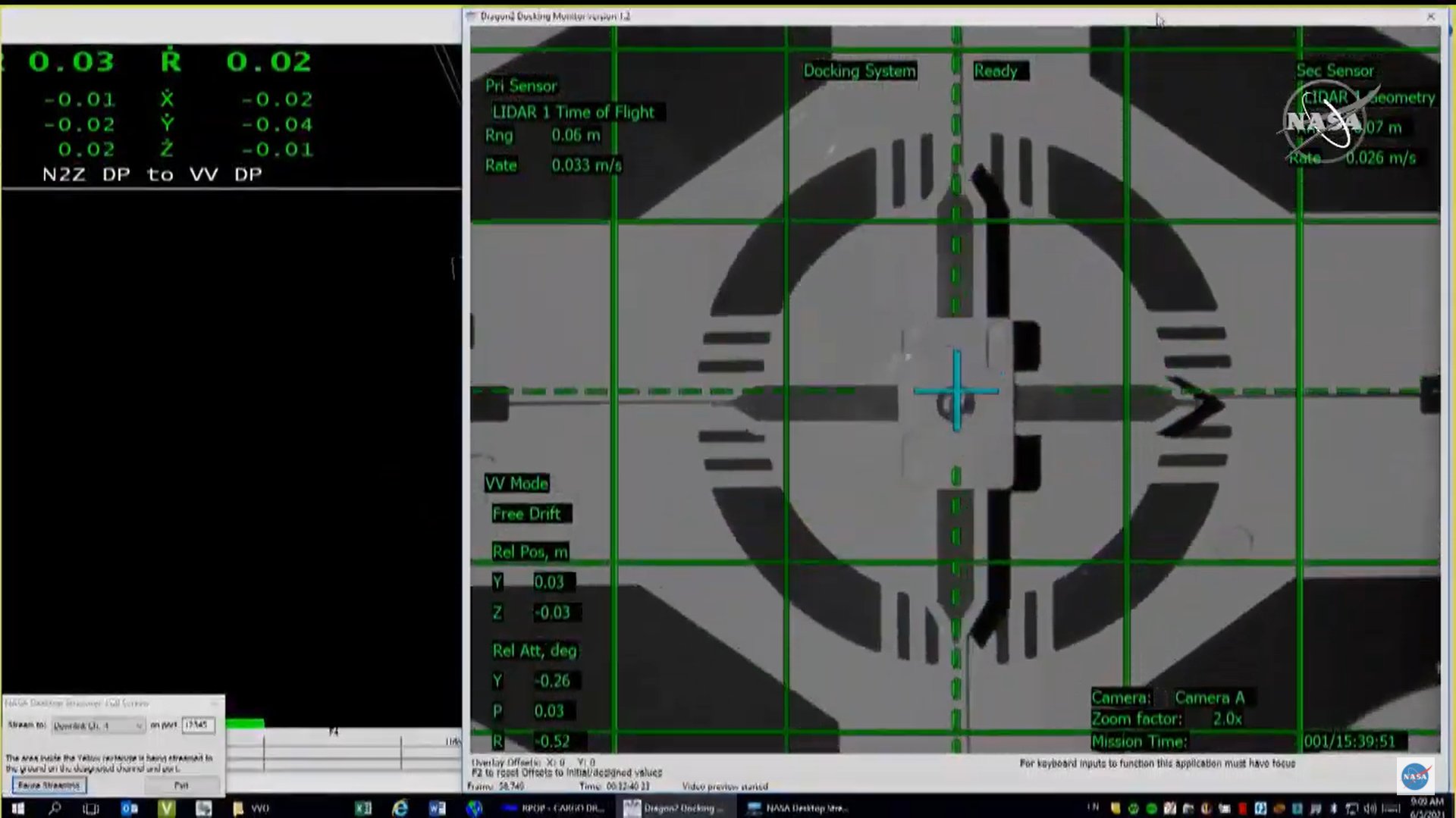This screenshot has width=1456, height=818.
Task: Click the primary Rate value '0.033 m/s'
Action: [586, 165]
